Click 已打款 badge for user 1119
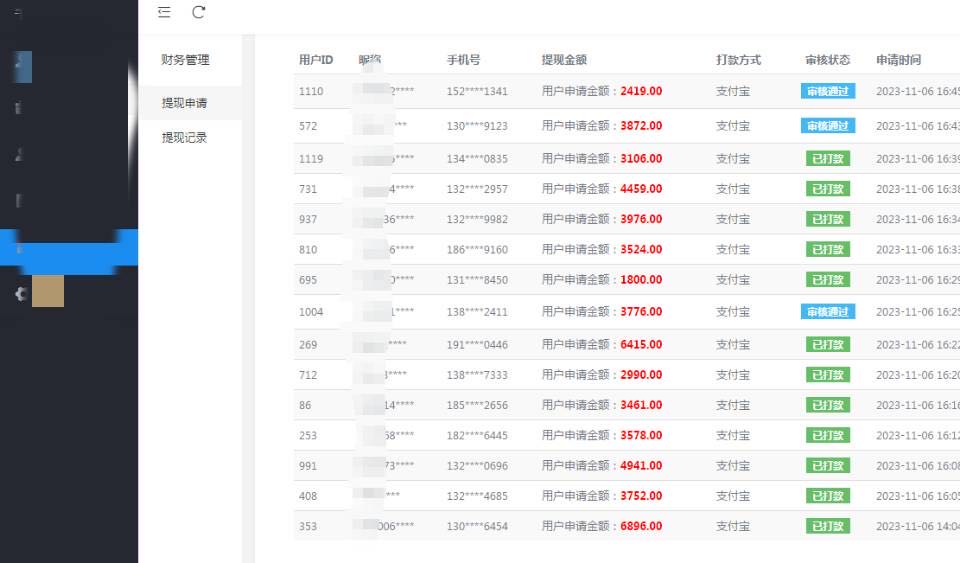The width and height of the screenshot is (960, 563). 828,159
